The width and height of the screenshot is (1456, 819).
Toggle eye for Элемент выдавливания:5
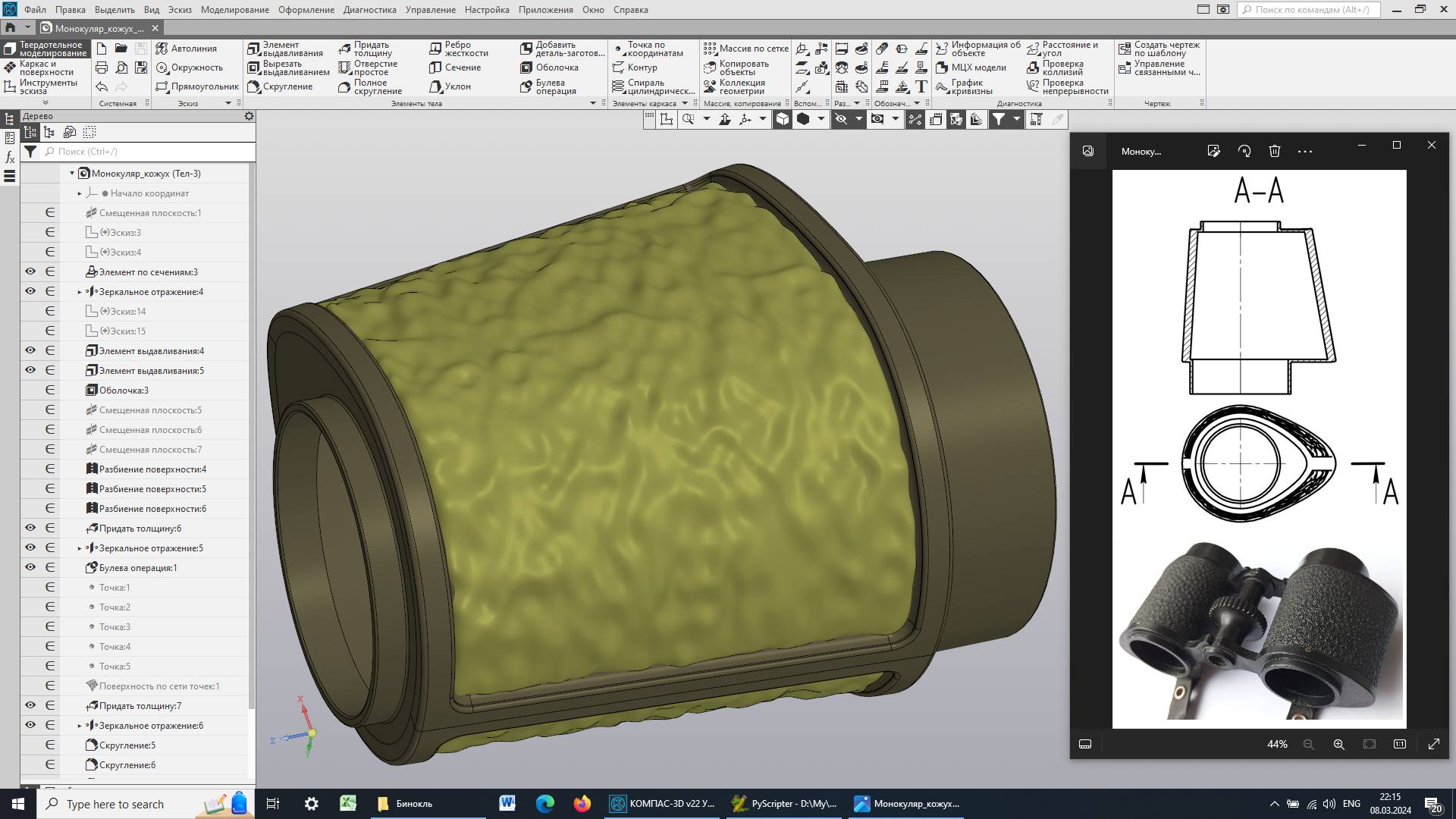pyautogui.click(x=30, y=370)
